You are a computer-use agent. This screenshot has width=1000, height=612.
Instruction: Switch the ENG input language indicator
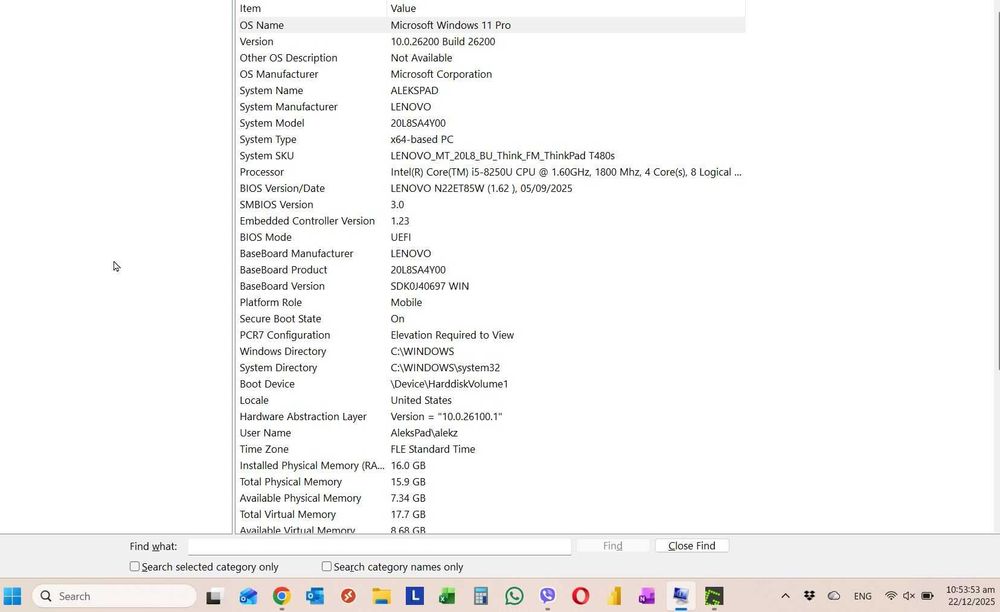(x=862, y=596)
